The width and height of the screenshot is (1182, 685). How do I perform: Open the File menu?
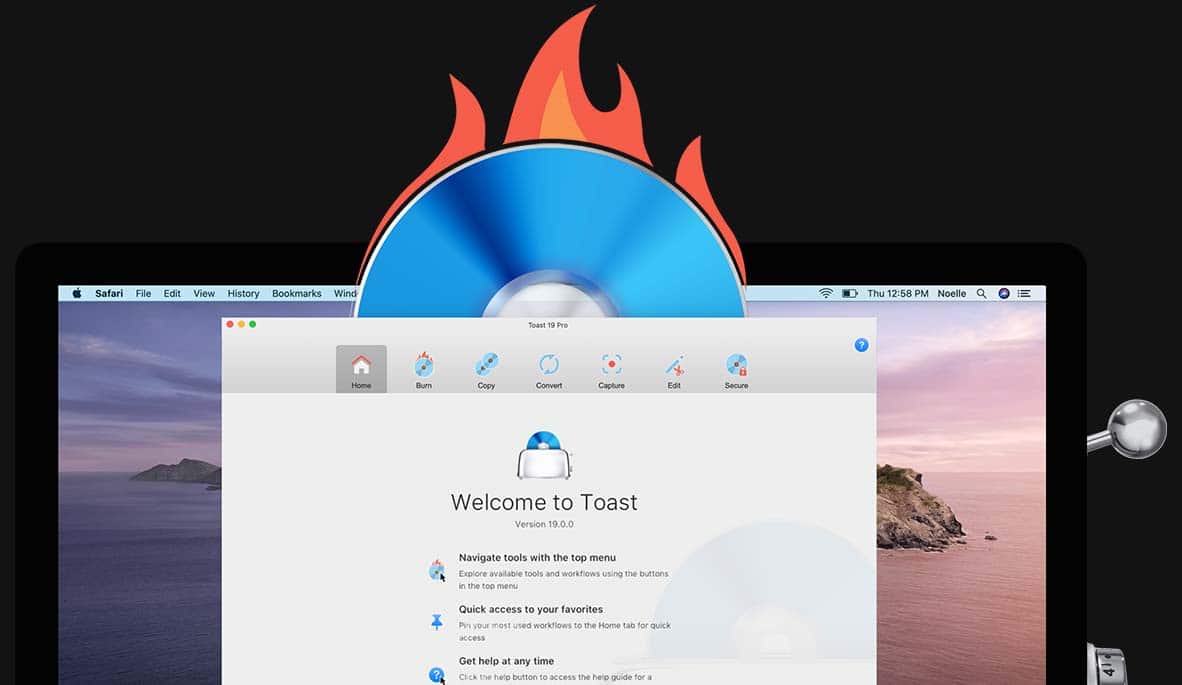(x=143, y=293)
